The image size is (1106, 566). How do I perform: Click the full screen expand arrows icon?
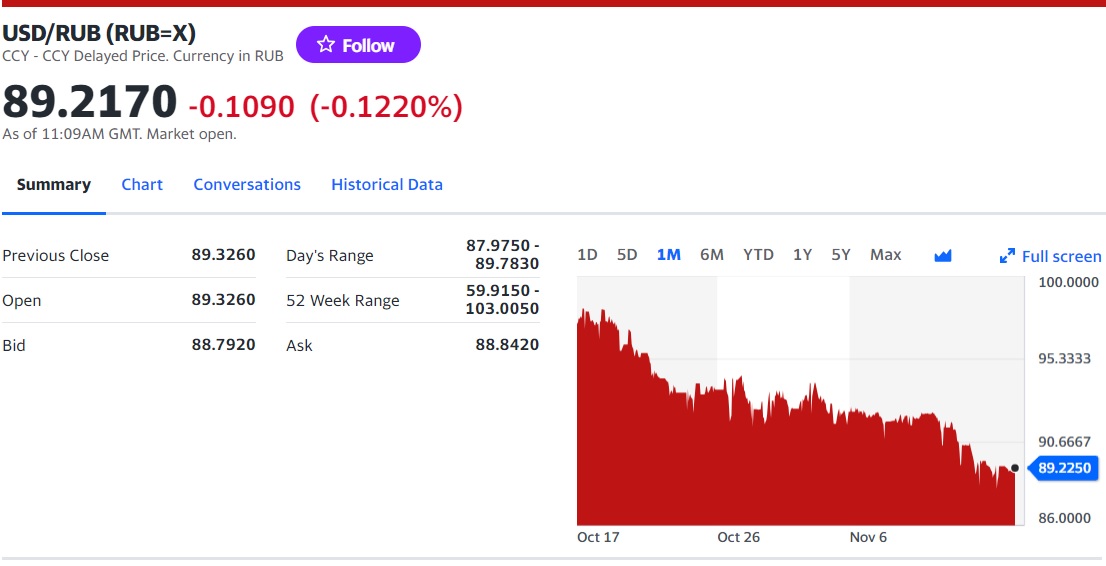point(1007,256)
